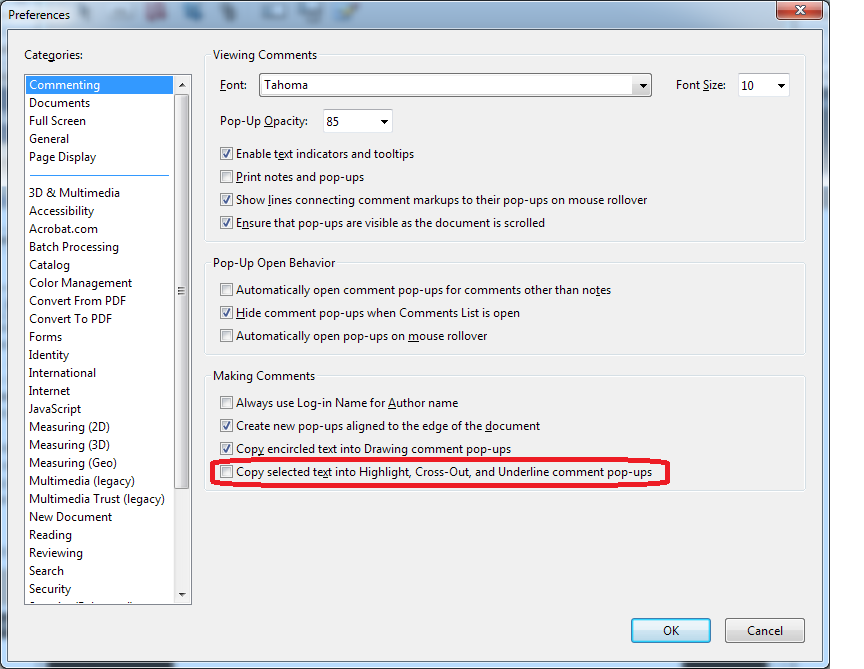Enable Automatically open comment pop-ups for comments
Image resolution: width=864 pixels, height=669 pixels.
[226, 289]
